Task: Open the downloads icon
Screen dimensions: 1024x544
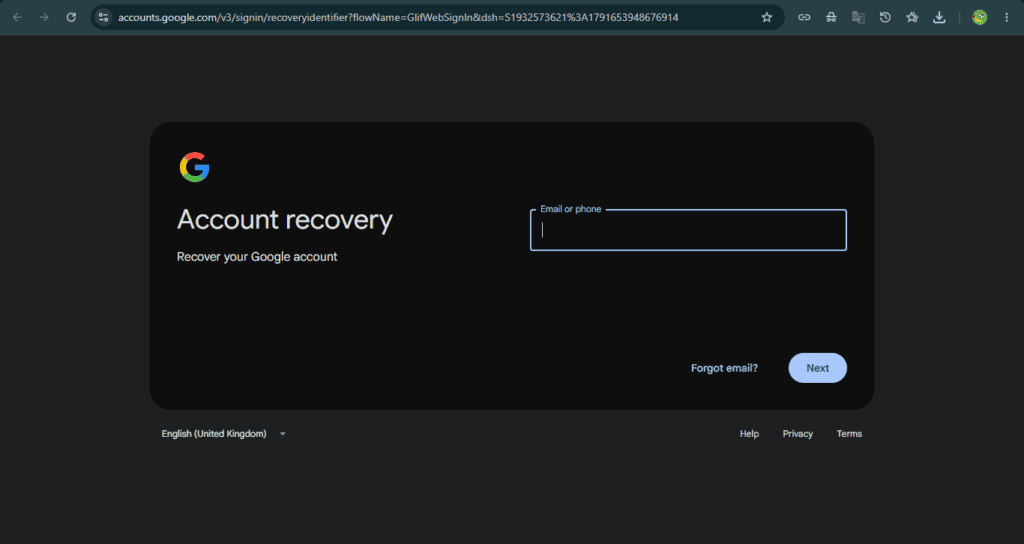Action: click(939, 18)
